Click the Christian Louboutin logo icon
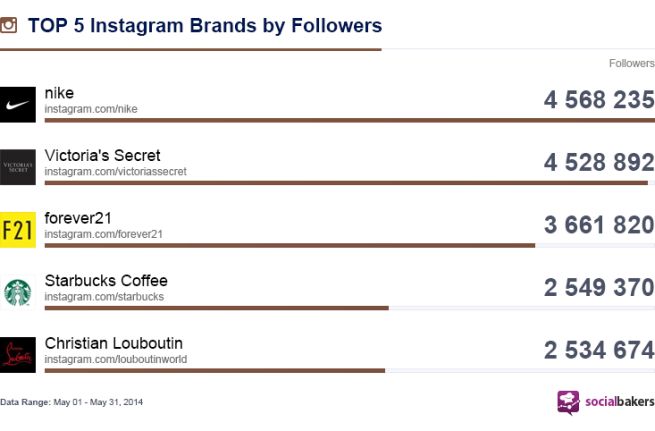655x431 pixels. [17, 354]
